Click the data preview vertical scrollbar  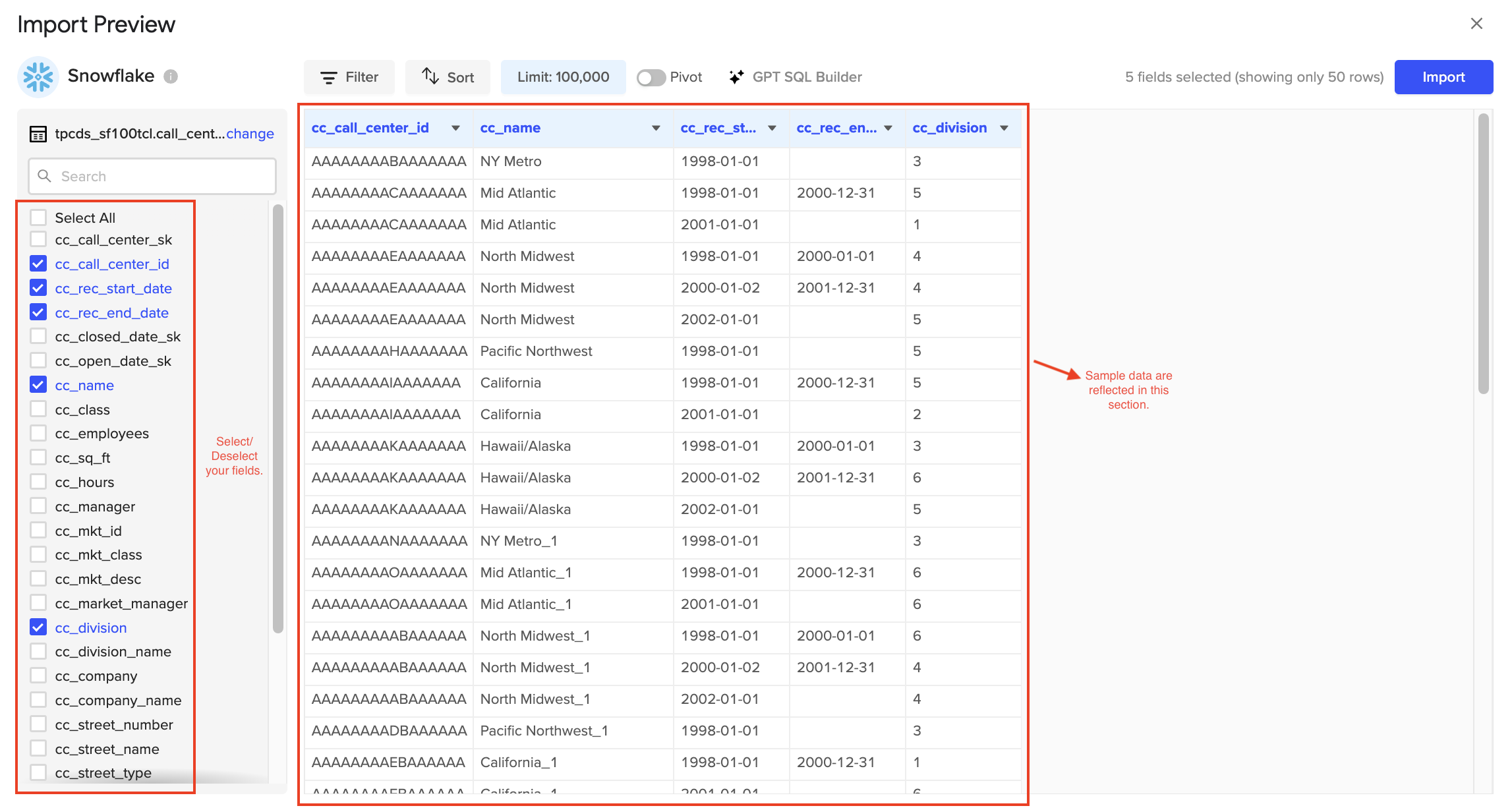(x=1484, y=254)
